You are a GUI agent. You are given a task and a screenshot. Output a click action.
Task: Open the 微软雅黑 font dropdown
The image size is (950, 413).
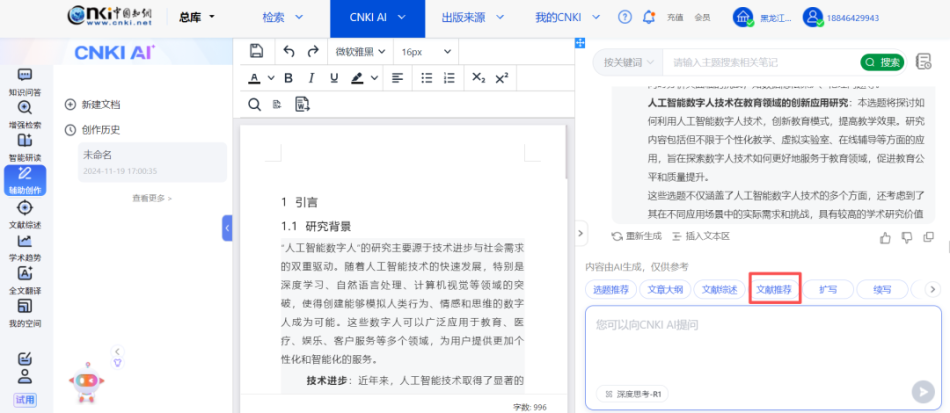360,51
